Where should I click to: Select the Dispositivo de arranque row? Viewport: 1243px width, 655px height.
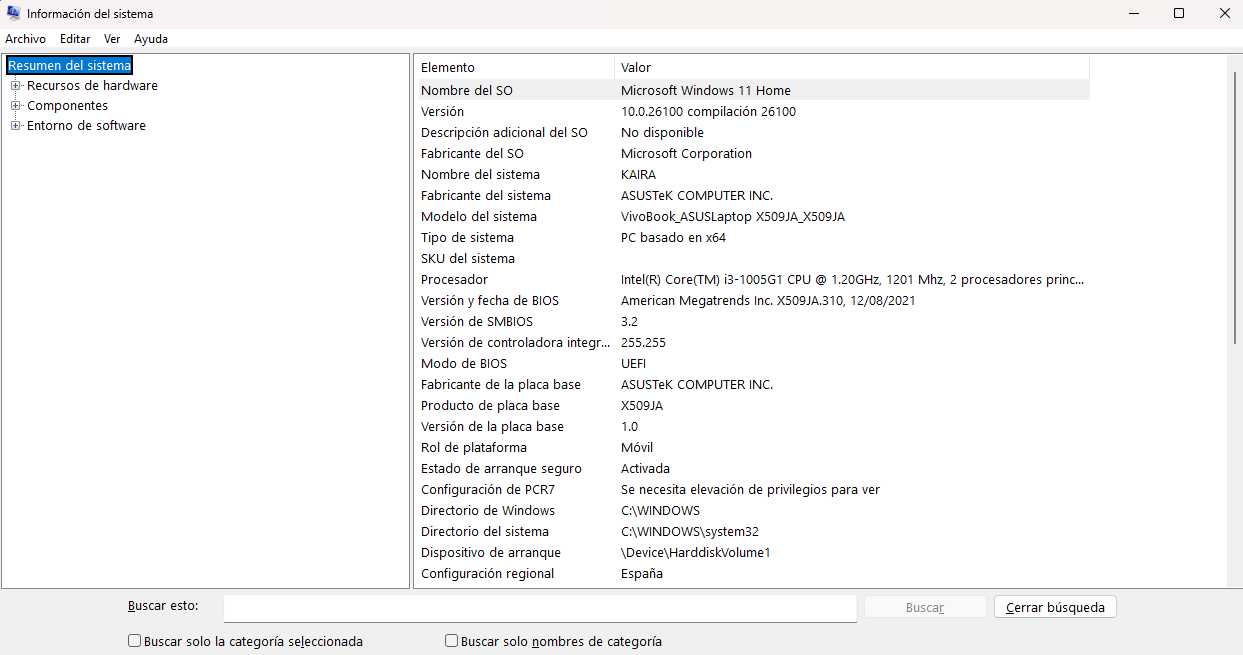[x=752, y=552]
